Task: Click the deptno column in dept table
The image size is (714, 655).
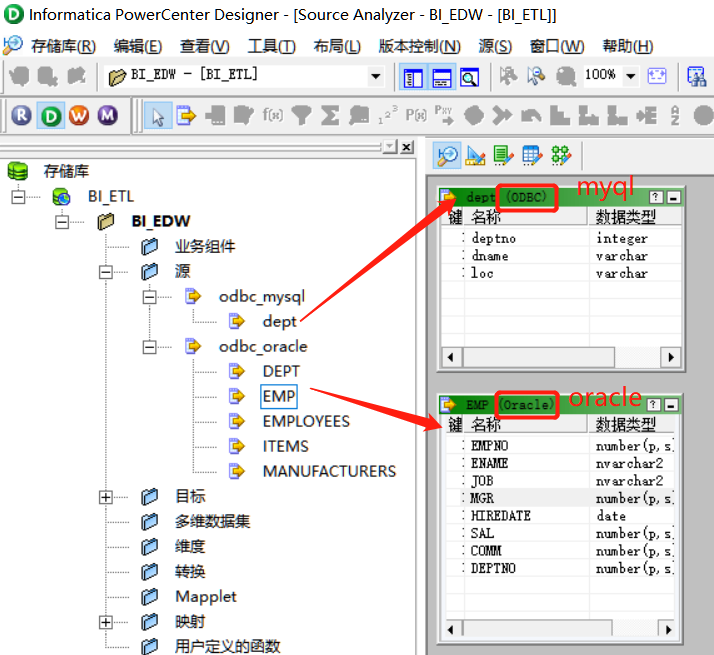Action: point(494,238)
